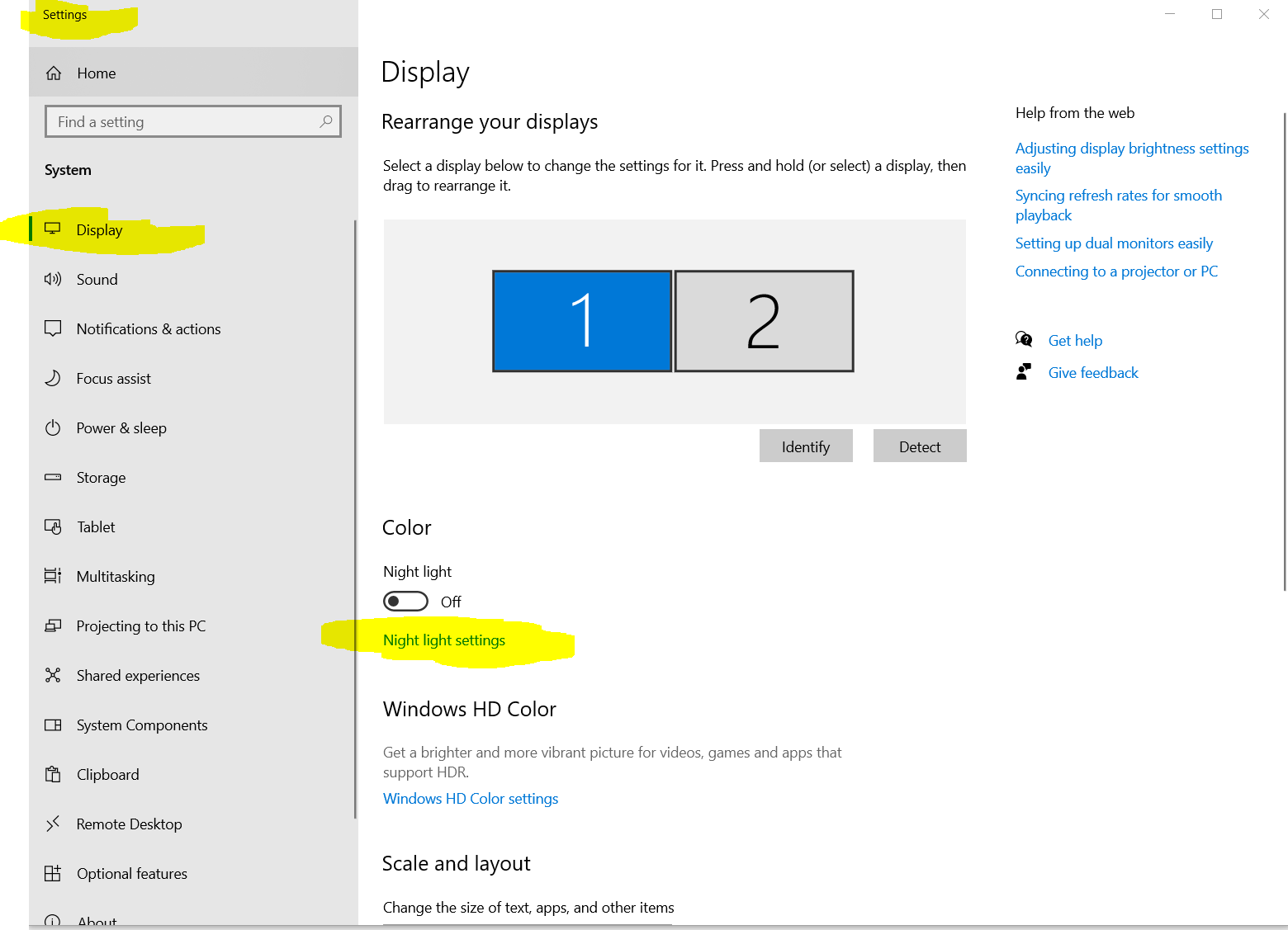Click the Focus assist moon icon
This screenshot has height=930, width=1288.
coord(53,378)
